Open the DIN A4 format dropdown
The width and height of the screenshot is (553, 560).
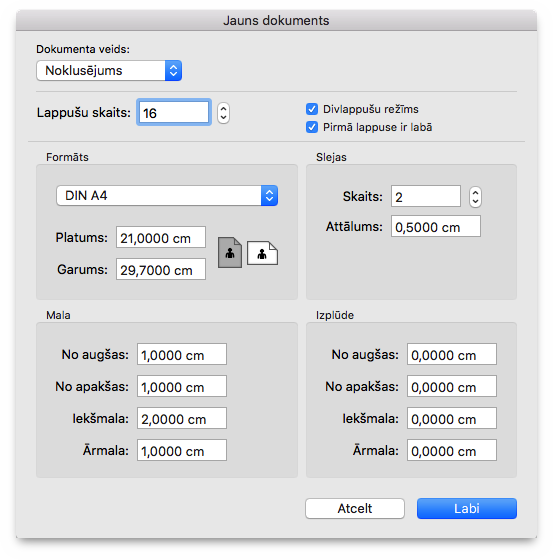coord(167,195)
